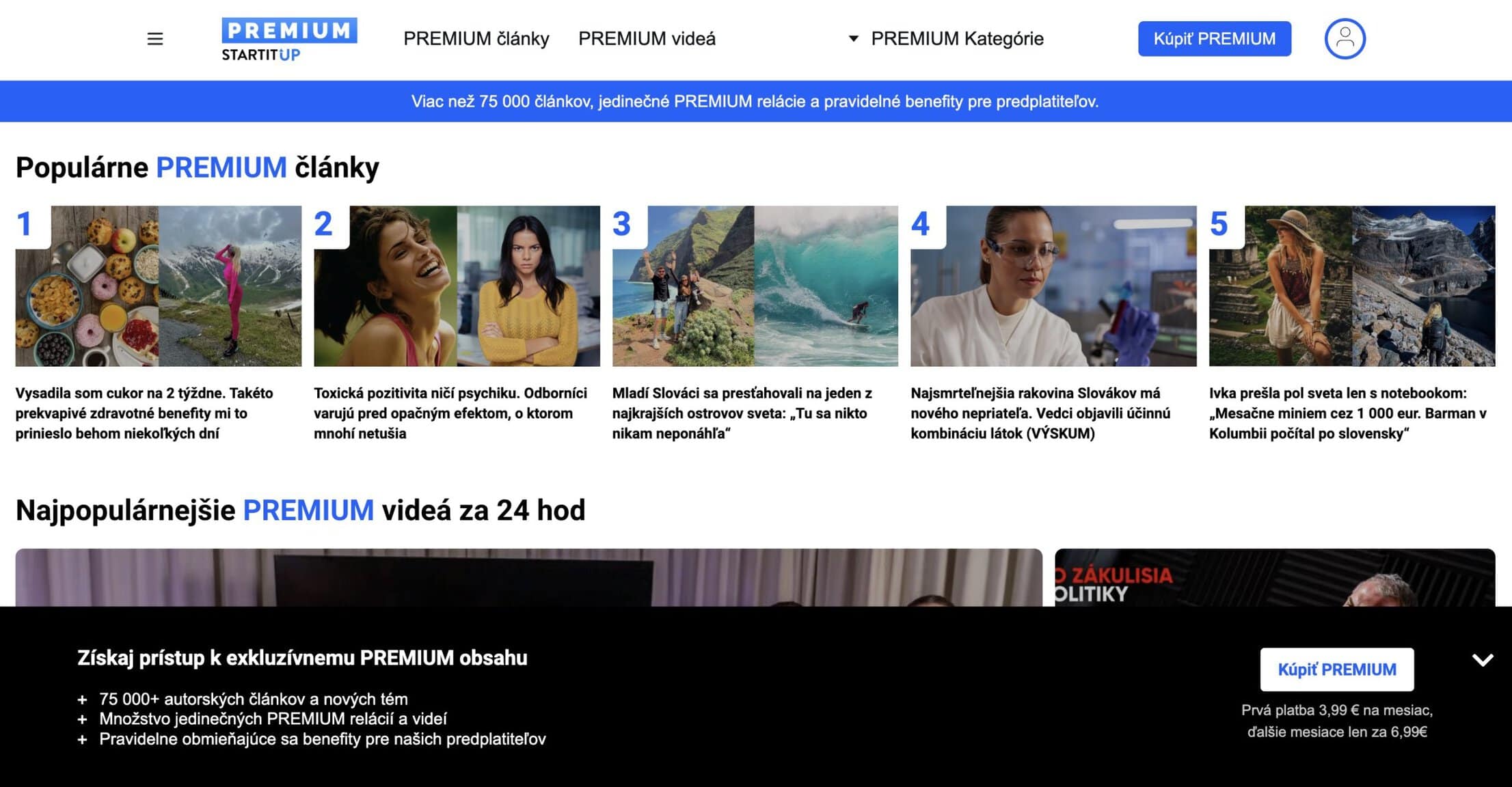Open PREMIUM články menu item
The height and width of the screenshot is (787, 1512).
[476, 39]
